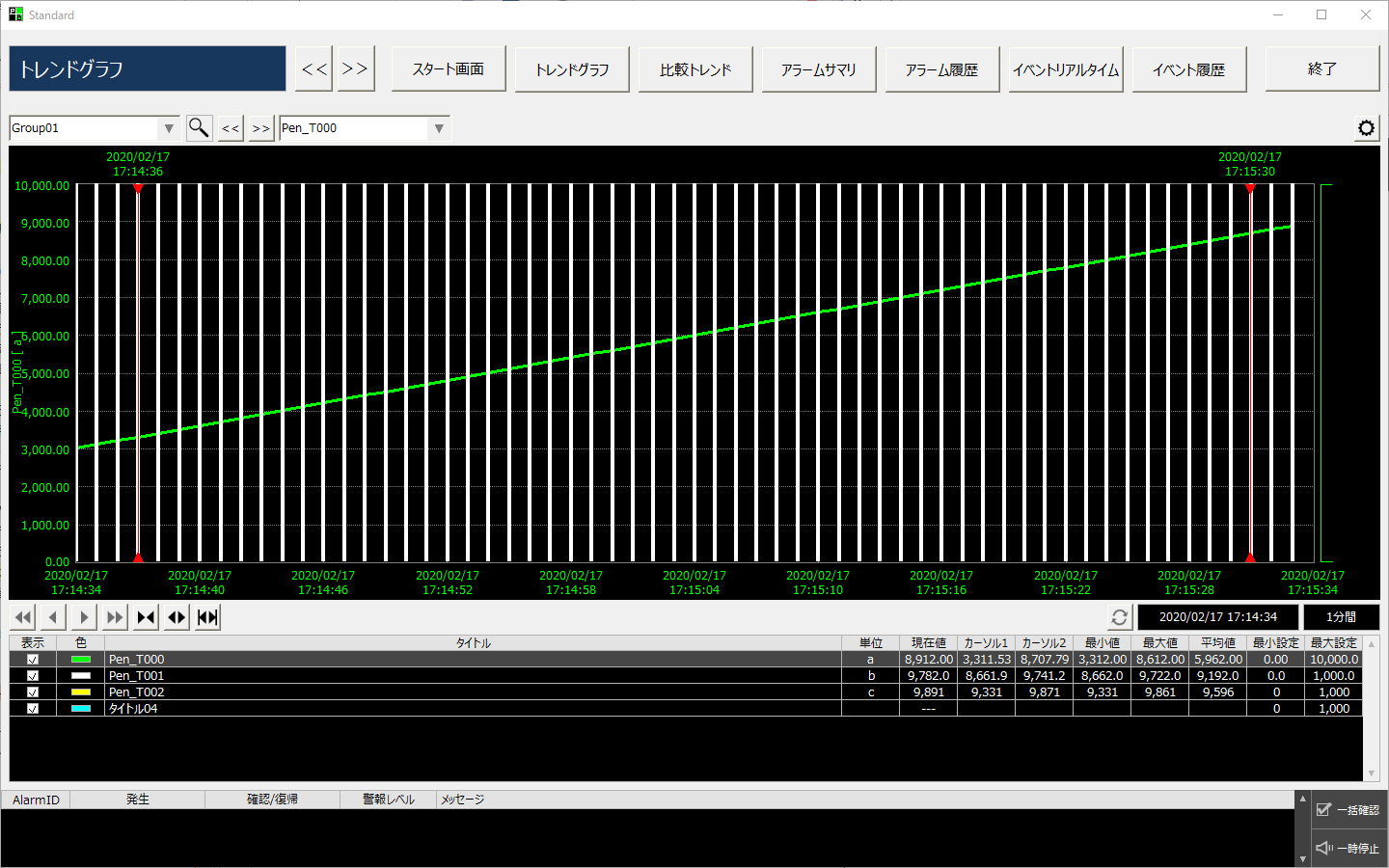Click the refresh arrows icon beside the date
Image resolution: width=1389 pixels, height=868 pixels.
[x=1119, y=617]
